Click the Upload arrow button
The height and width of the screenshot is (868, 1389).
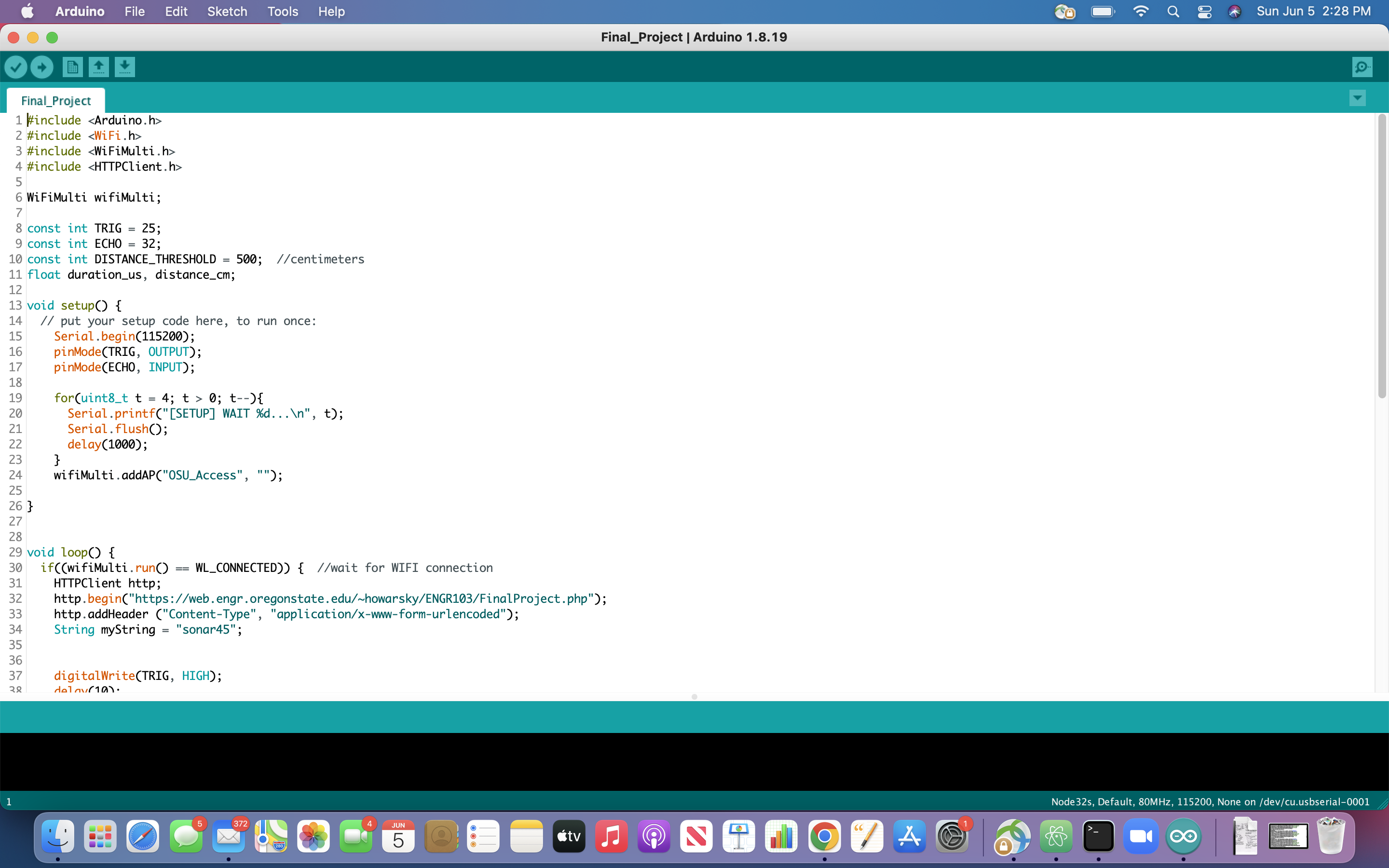(42, 67)
